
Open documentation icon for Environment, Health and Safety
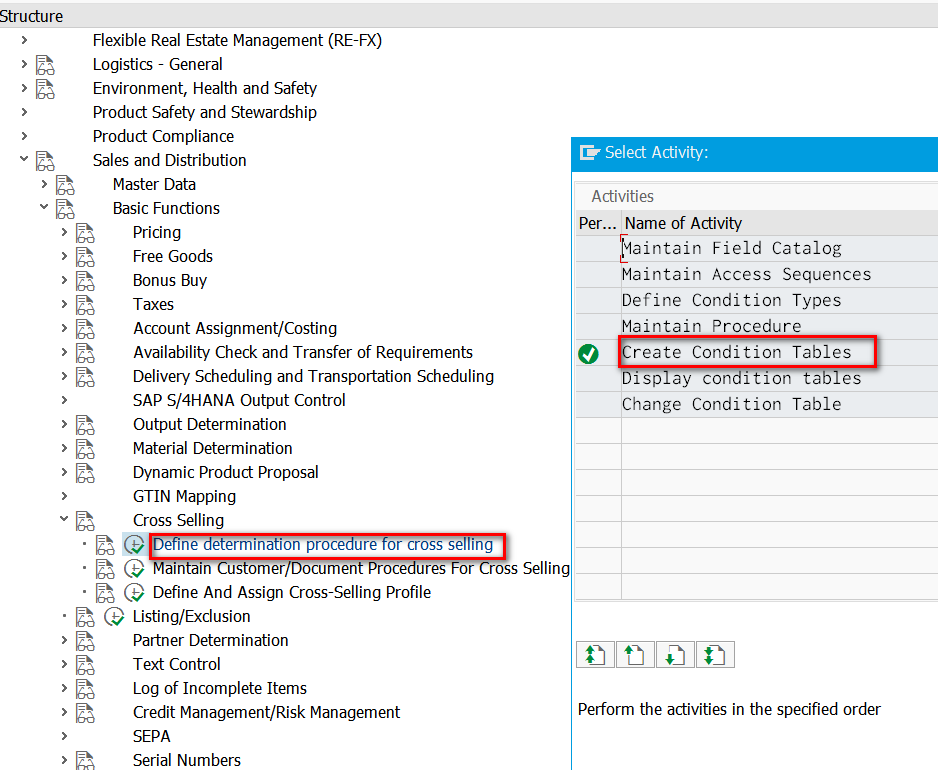45,89
